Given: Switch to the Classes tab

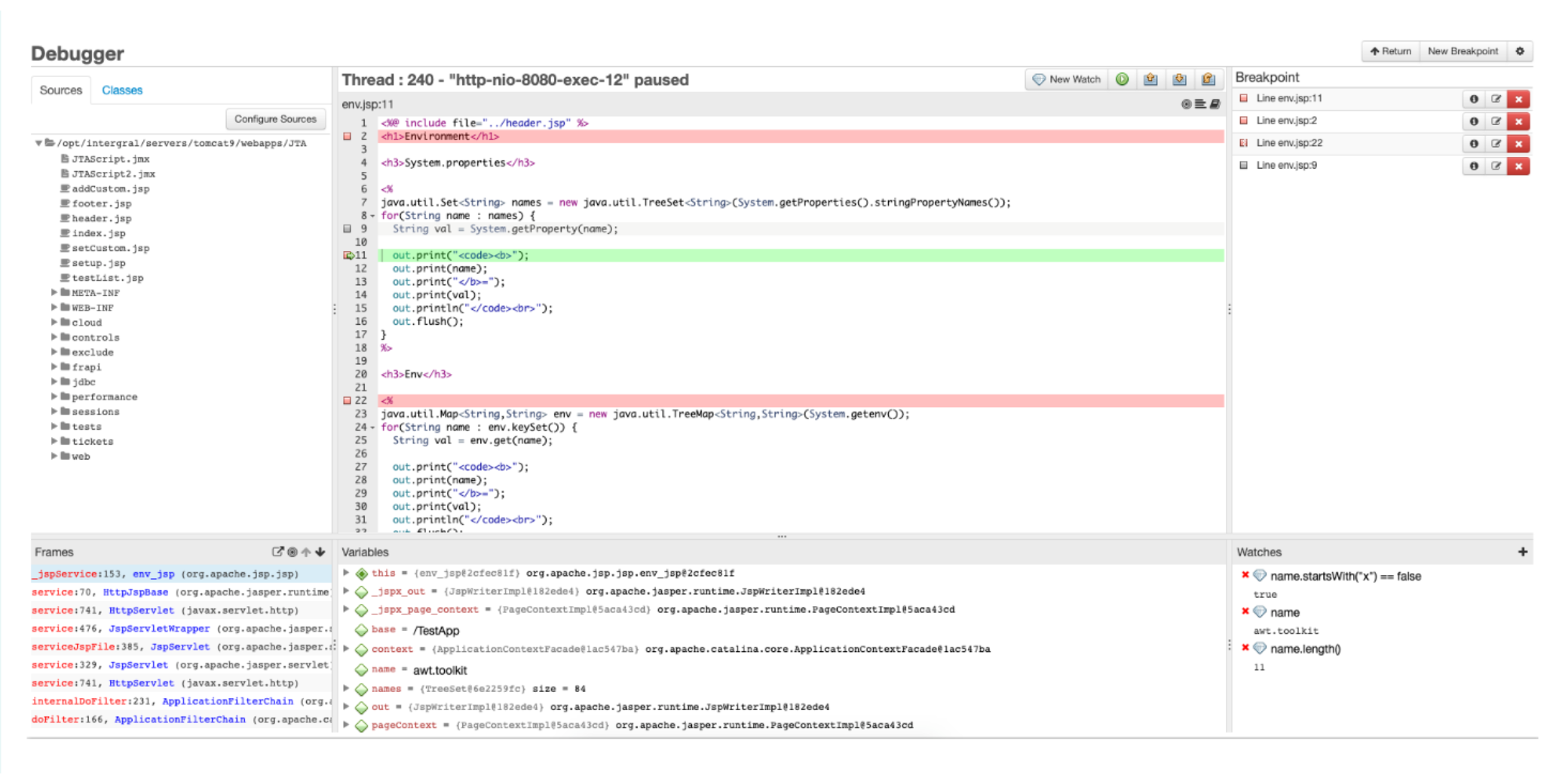Looking at the screenshot, I should (x=122, y=90).
